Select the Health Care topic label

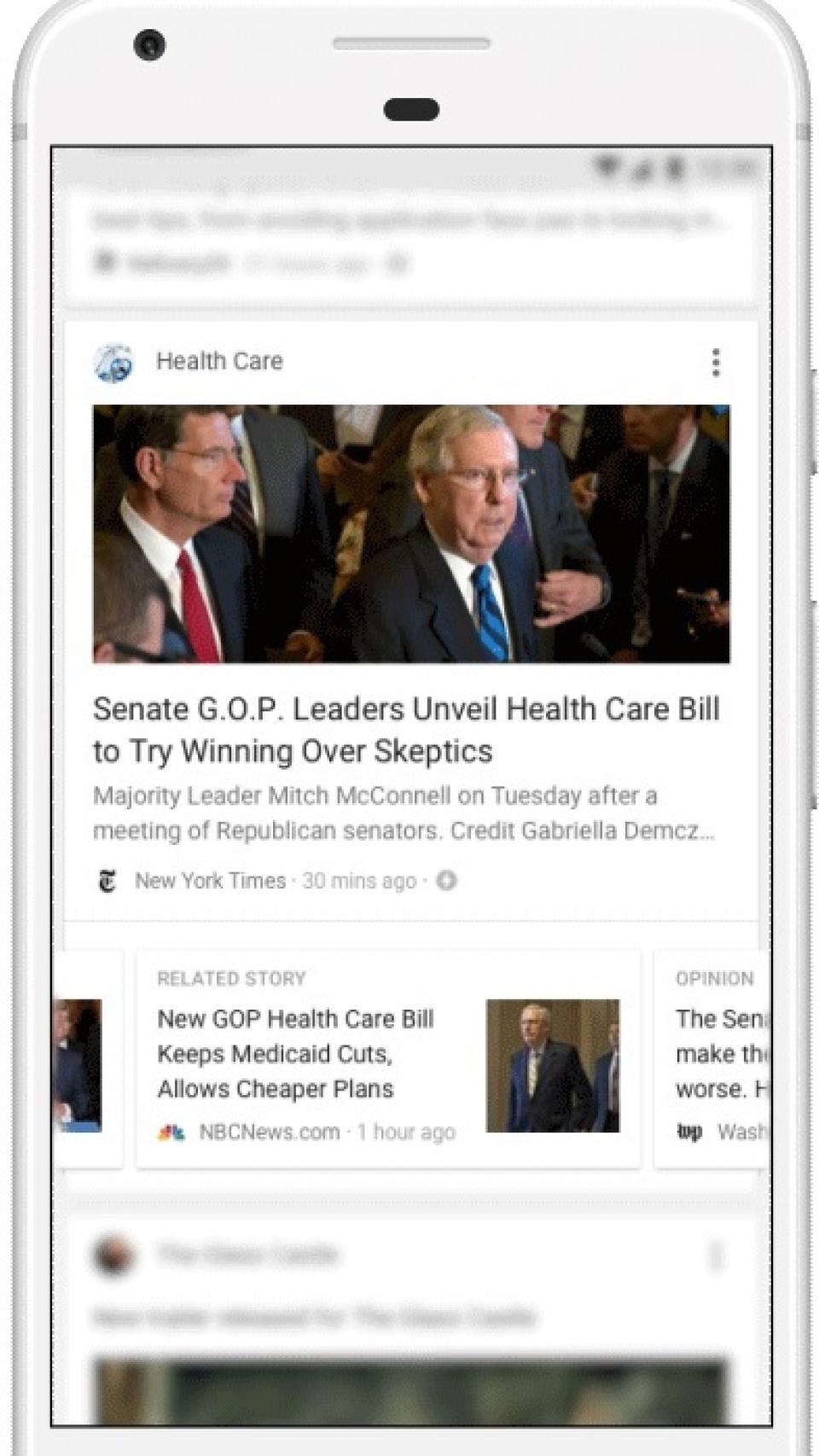(x=219, y=361)
